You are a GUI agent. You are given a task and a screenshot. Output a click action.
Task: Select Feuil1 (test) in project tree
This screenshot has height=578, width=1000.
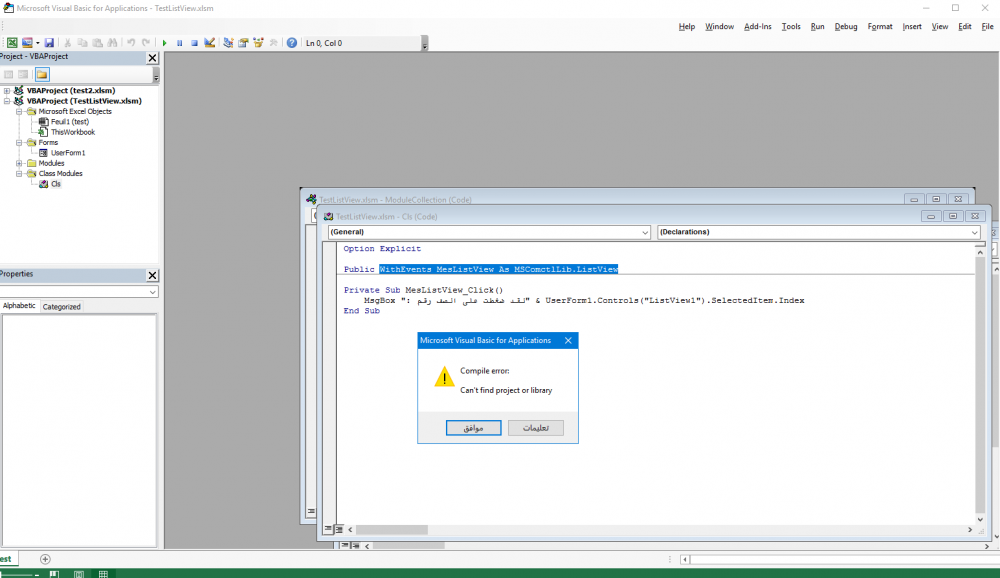(x=70, y=121)
